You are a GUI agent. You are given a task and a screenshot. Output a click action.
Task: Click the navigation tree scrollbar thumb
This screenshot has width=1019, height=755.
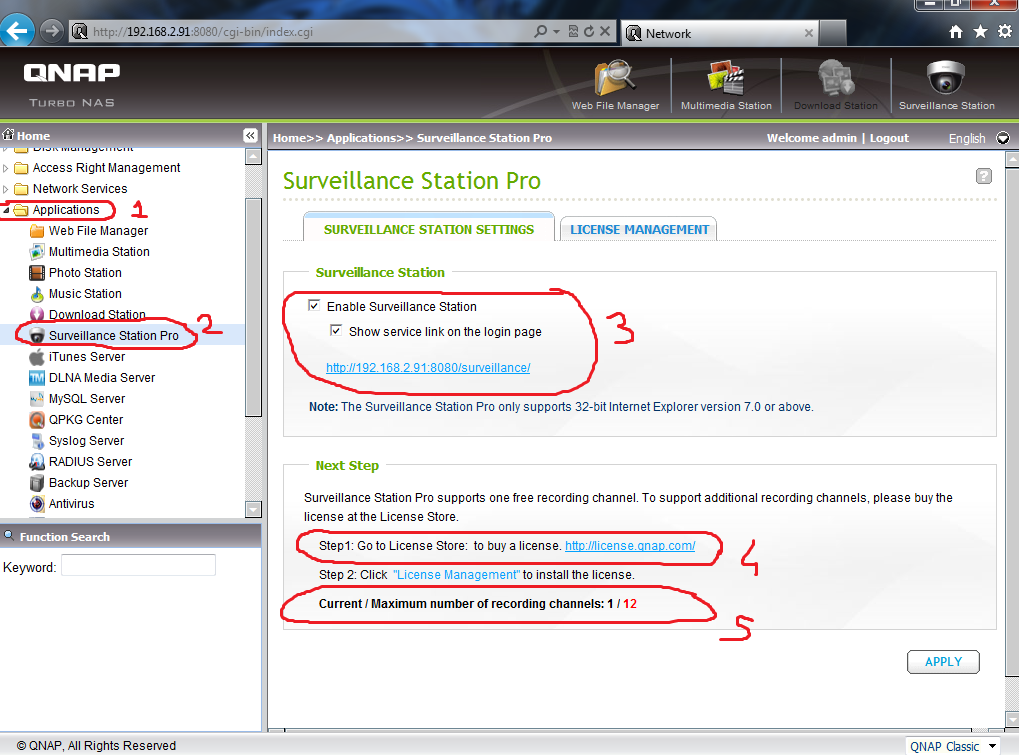(253, 307)
